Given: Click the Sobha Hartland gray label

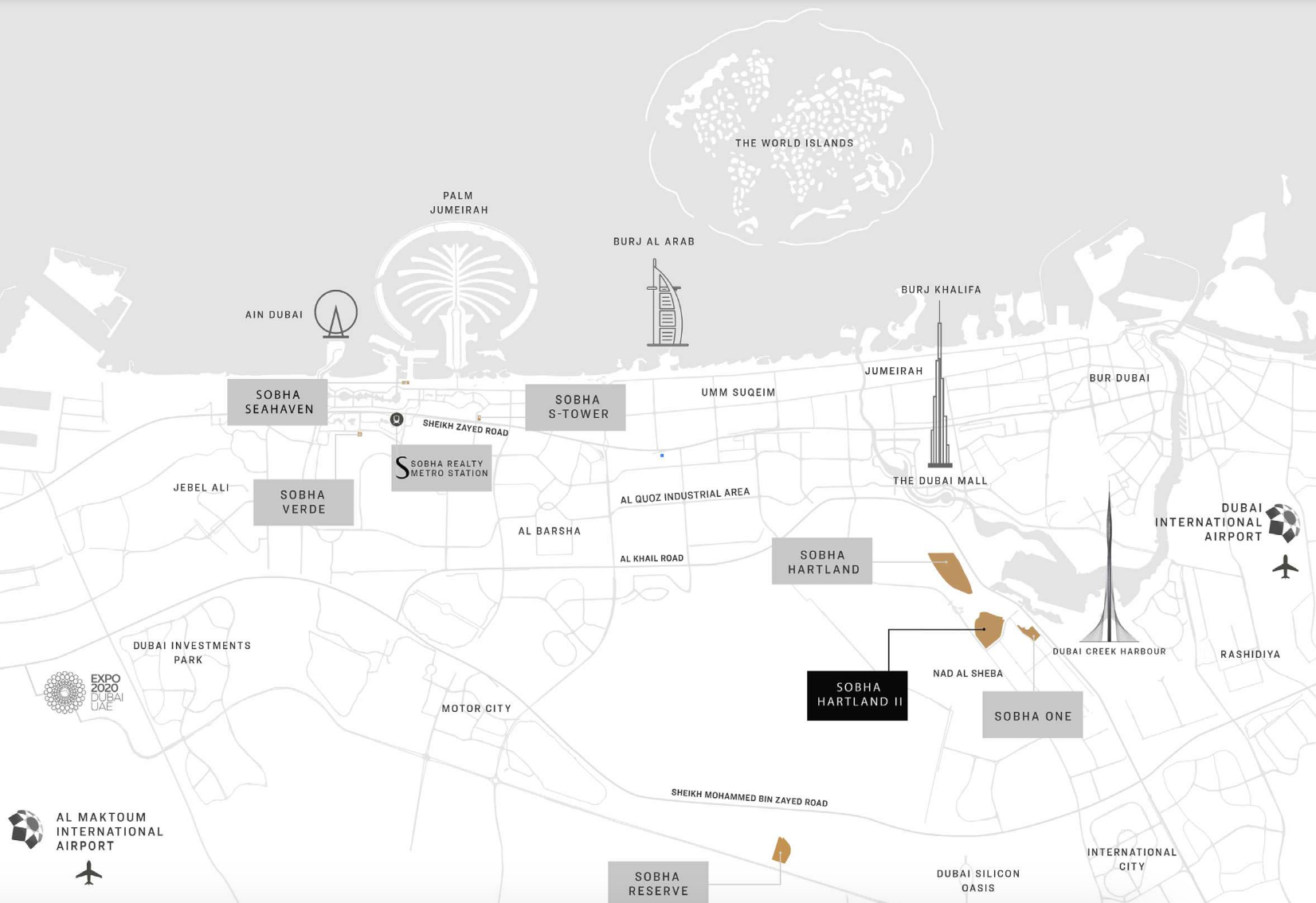Looking at the screenshot, I should 822,561.
